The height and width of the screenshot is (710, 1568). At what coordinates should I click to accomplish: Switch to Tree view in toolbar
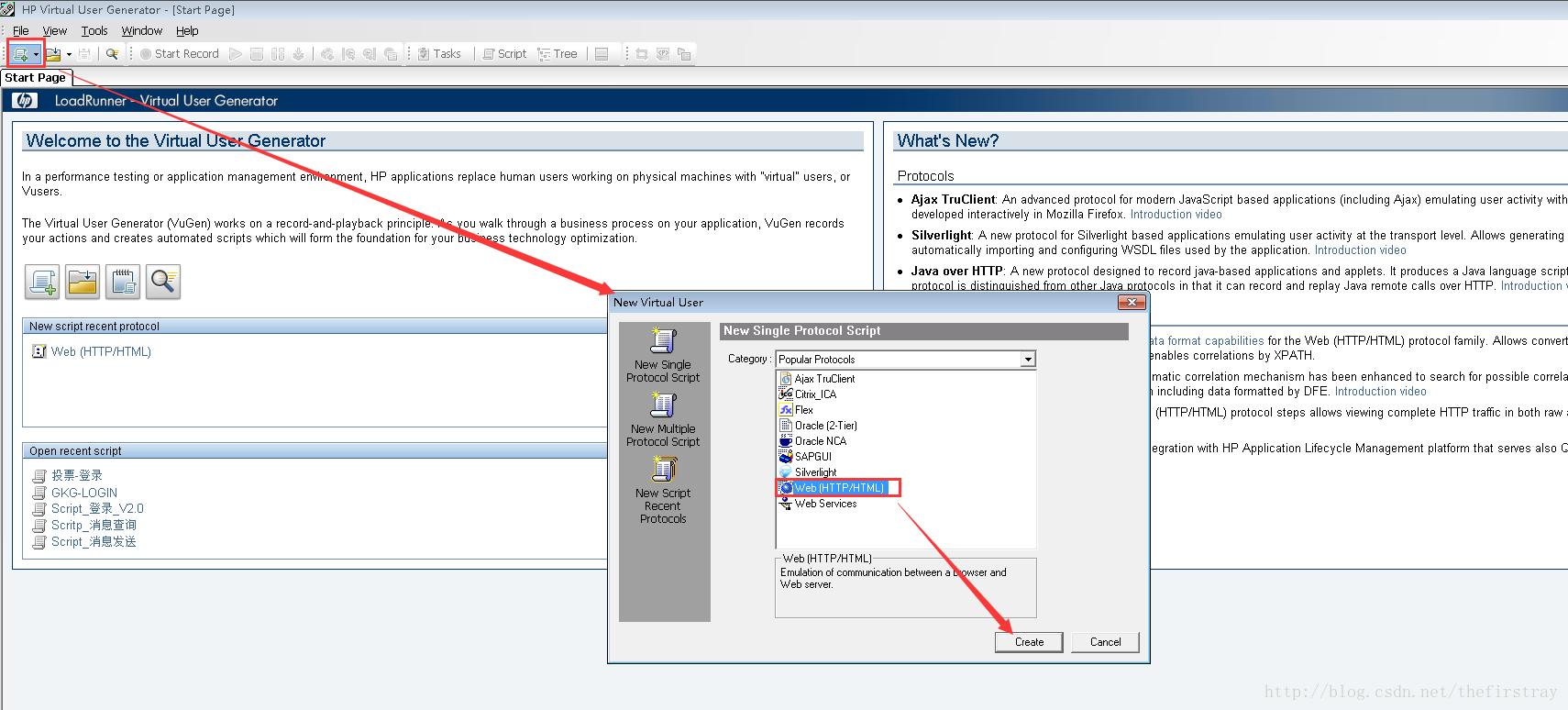(x=558, y=54)
